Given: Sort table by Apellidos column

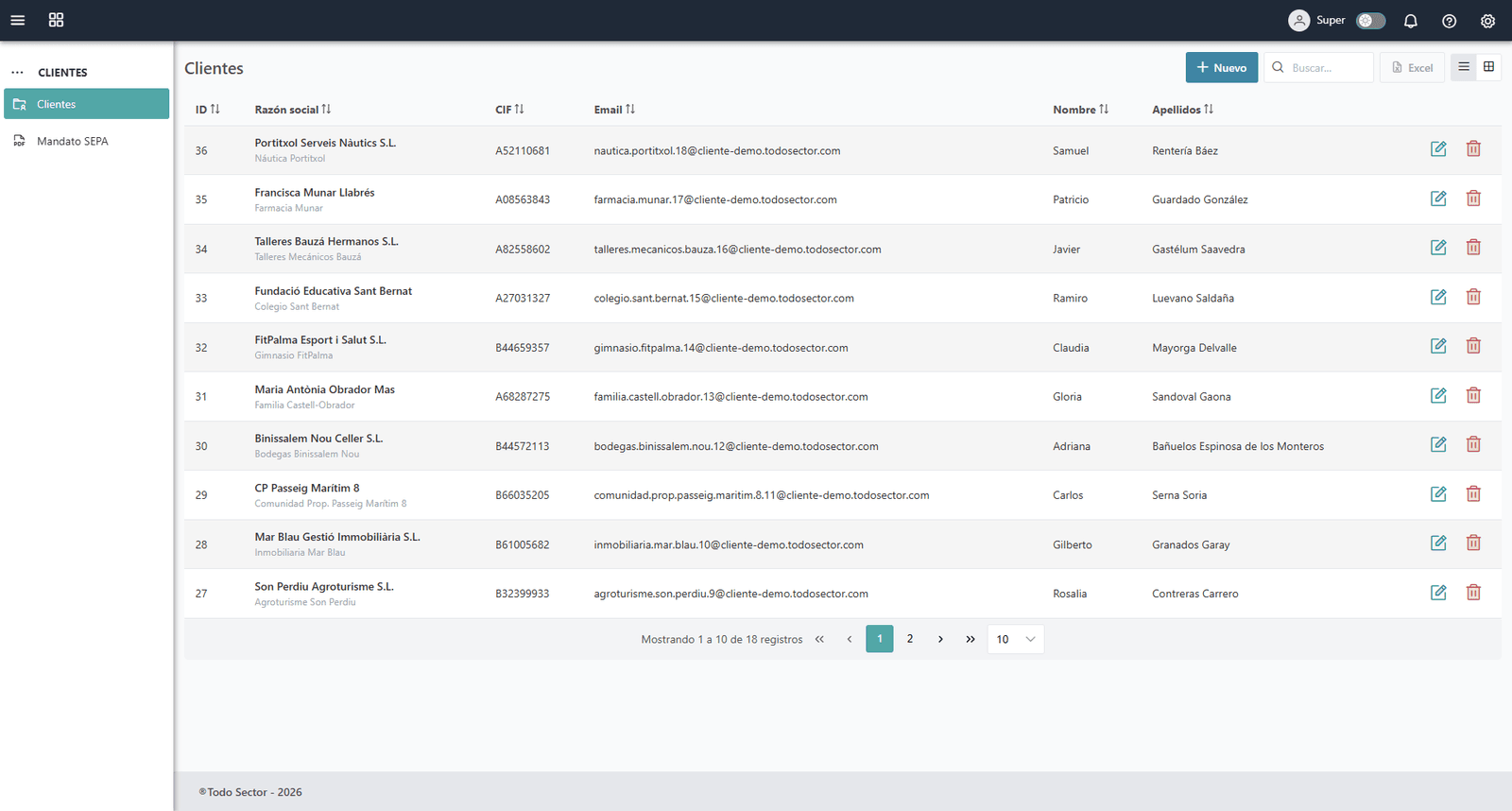Looking at the screenshot, I should pyautogui.click(x=1182, y=110).
